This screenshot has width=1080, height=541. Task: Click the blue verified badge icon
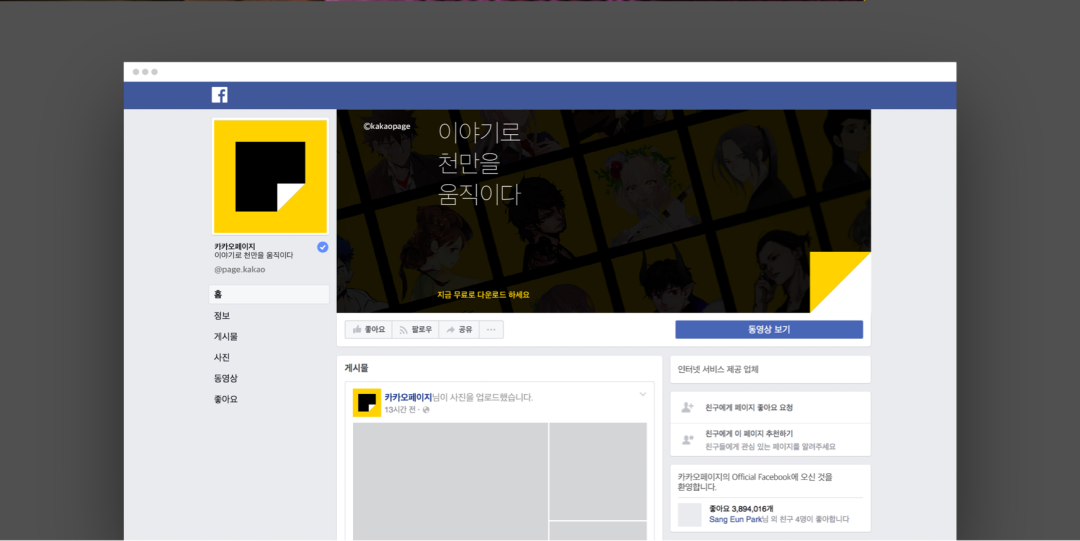pyautogui.click(x=322, y=247)
